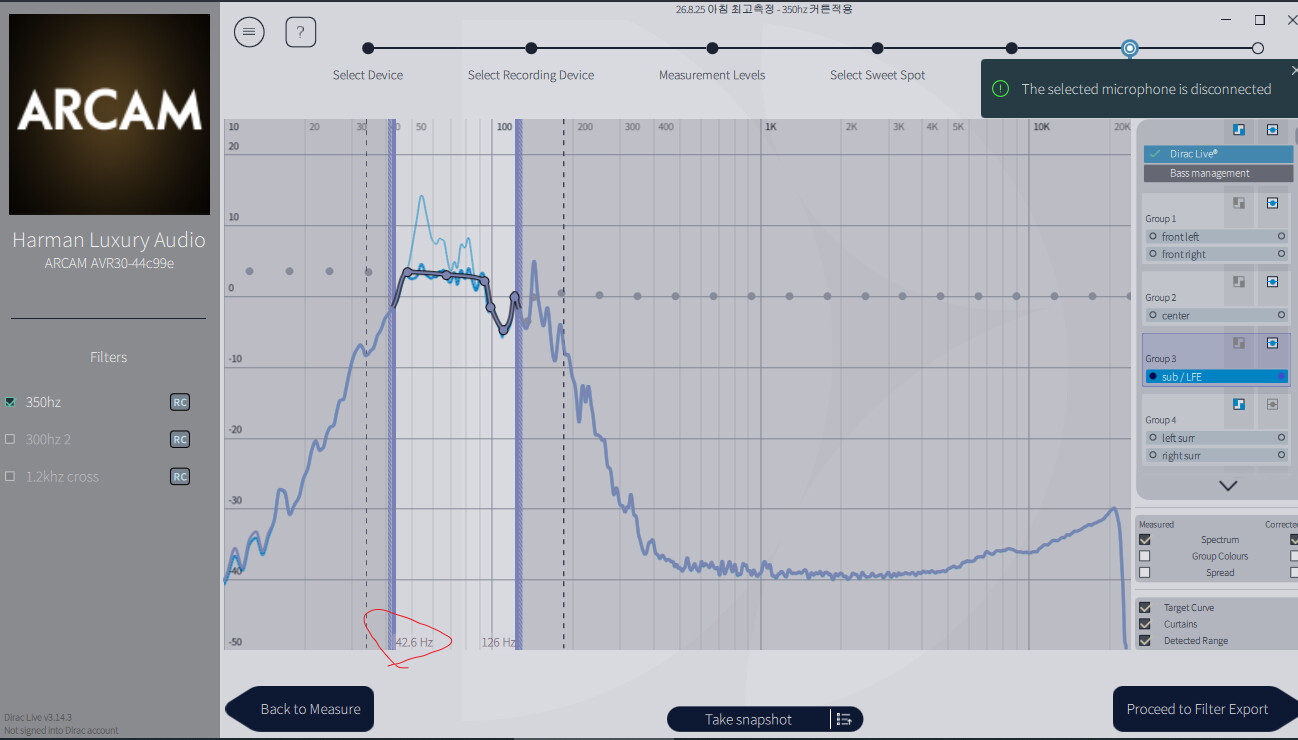Click the Group 1 center-view icon
This screenshot has width=1298, height=740.
pos(1272,203)
